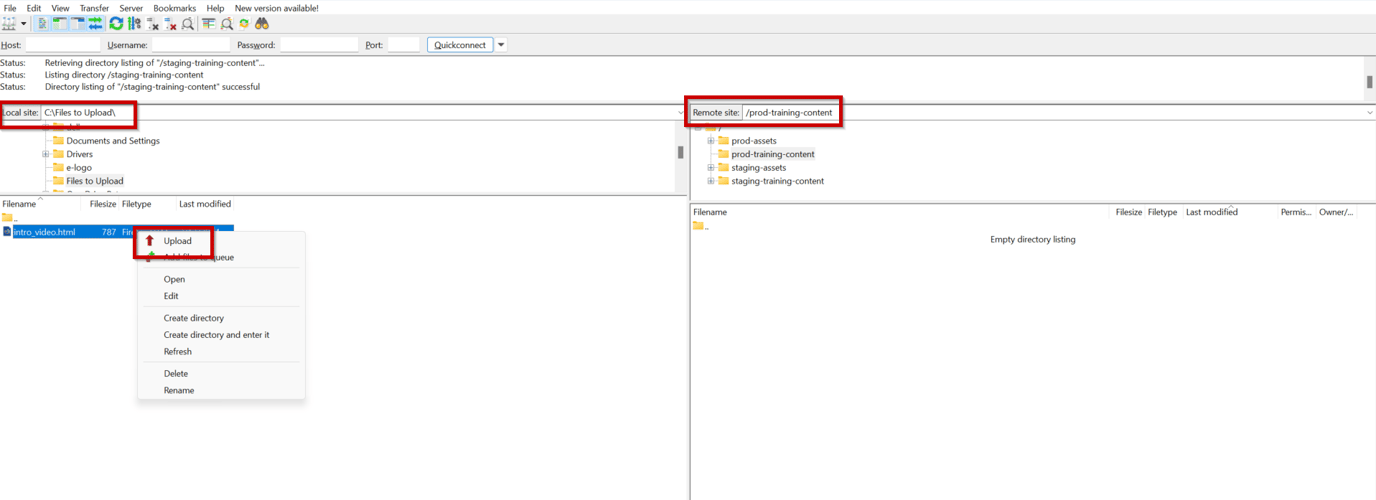Expand the staging-assets remote folder
Image resolution: width=1376 pixels, height=500 pixels.
pyautogui.click(x=711, y=168)
